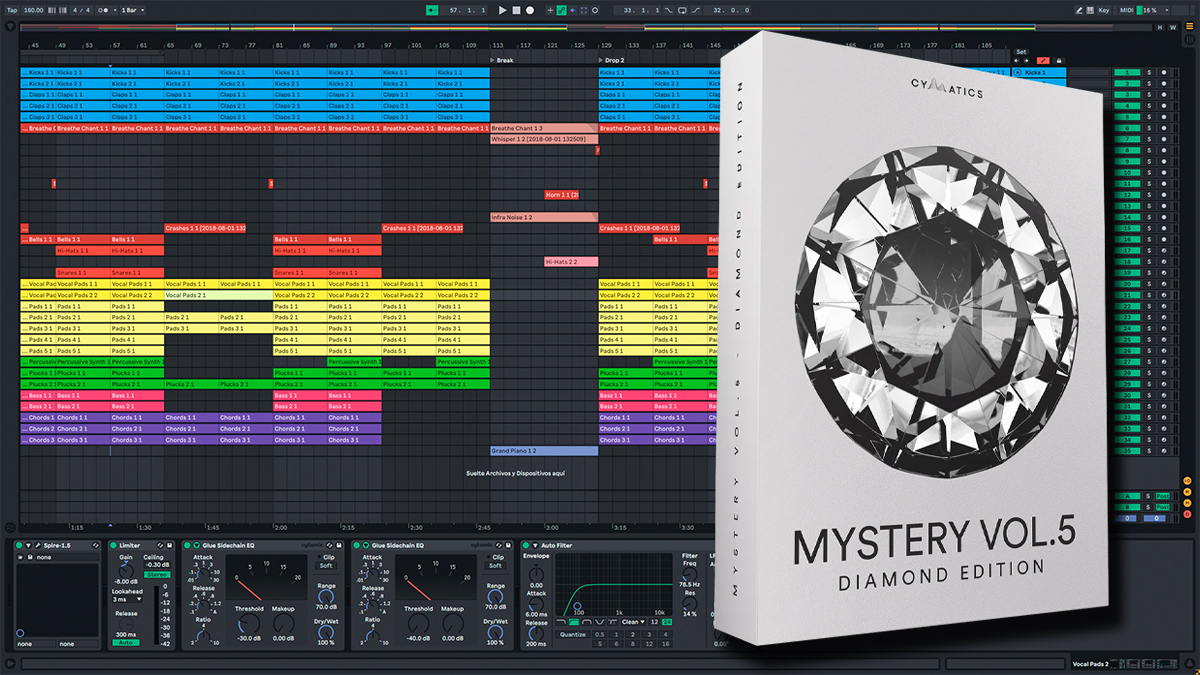Click the 160.00 tempo field

click(x=34, y=10)
